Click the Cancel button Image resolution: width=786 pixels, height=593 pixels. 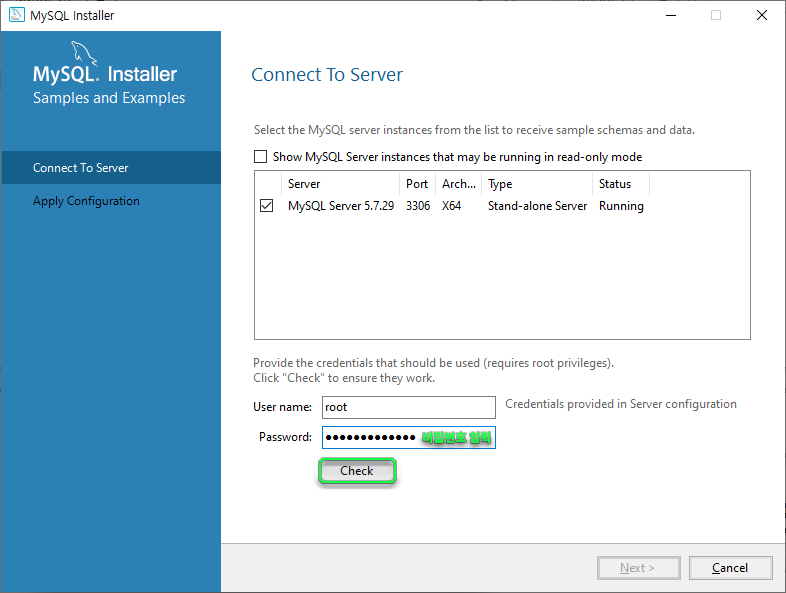click(x=730, y=568)
